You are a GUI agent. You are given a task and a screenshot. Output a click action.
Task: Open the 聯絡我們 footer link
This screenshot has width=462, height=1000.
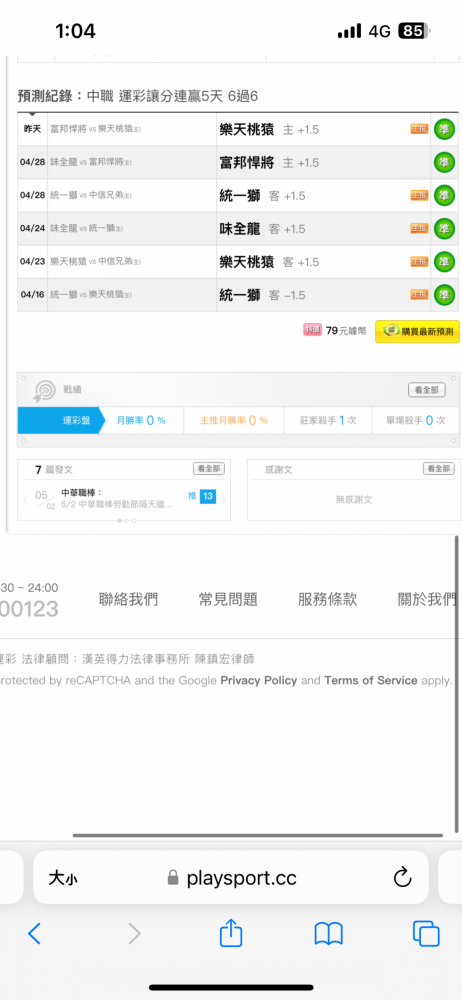pyautogui.click(x=128, y=599)
